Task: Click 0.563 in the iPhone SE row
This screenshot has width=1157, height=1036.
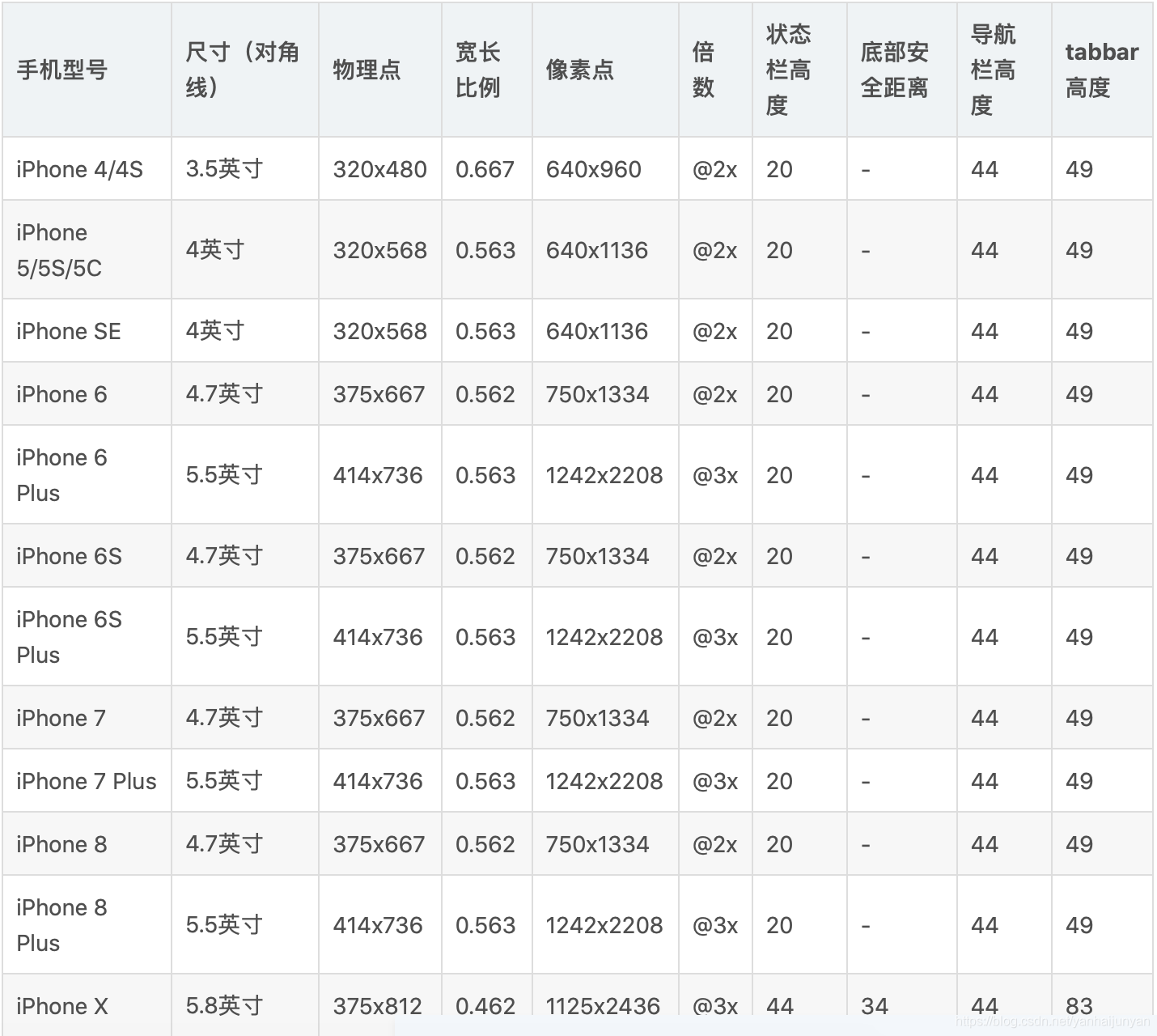Action: [x=485, y=331]
